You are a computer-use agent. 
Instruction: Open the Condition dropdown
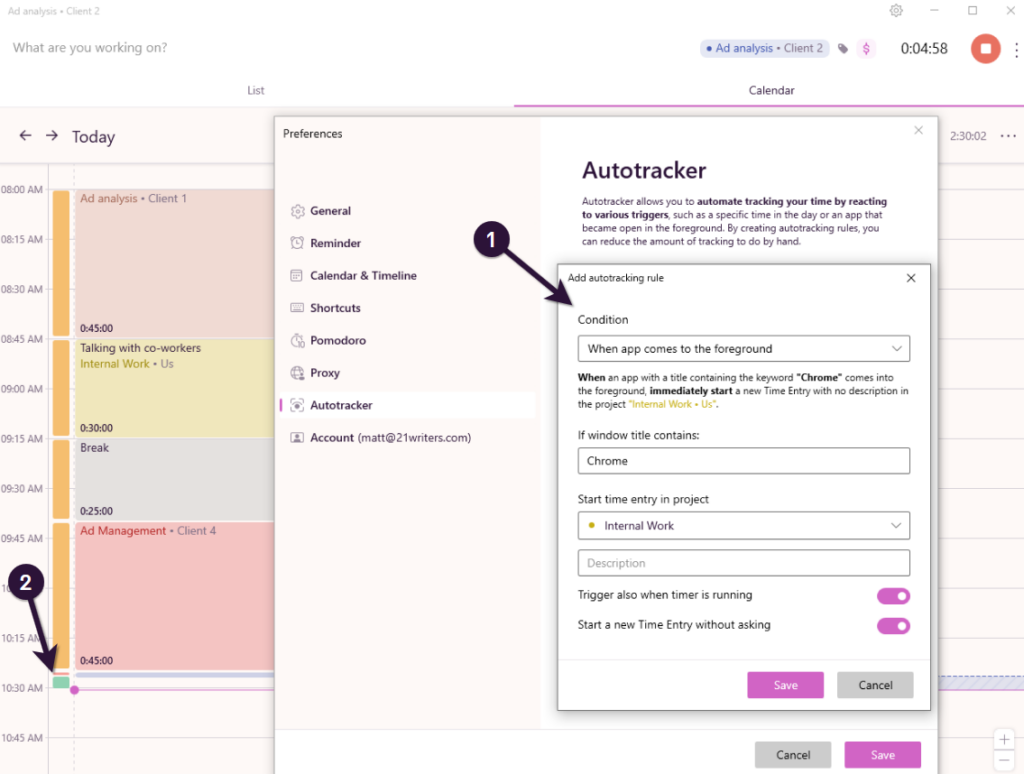(x=743, y=348)
